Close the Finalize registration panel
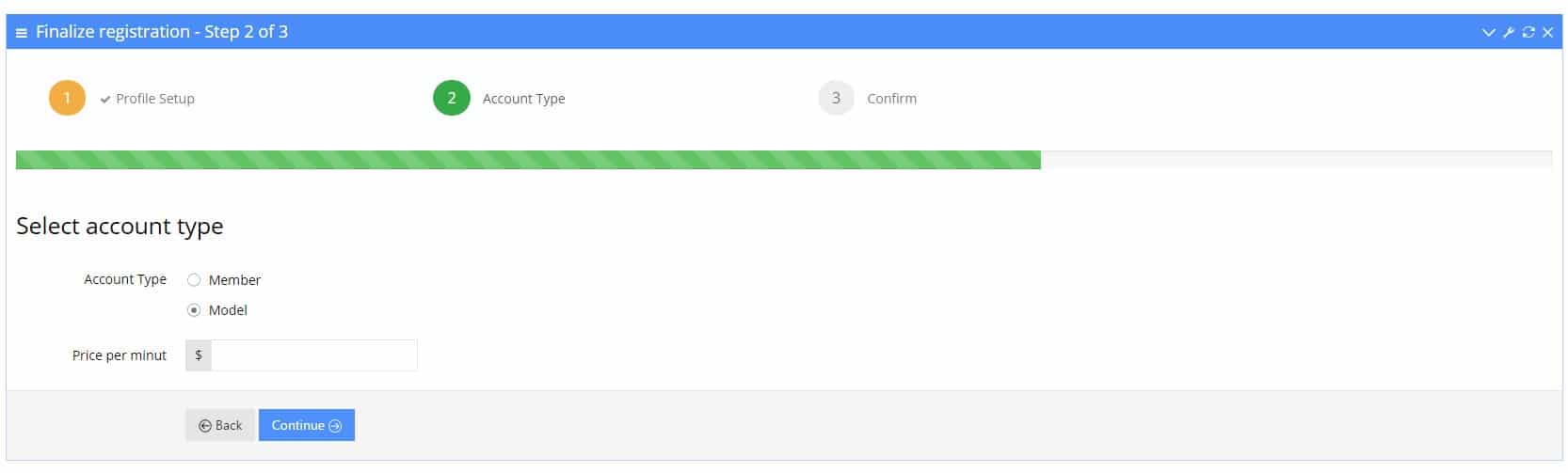 (x=1547, y=32)
